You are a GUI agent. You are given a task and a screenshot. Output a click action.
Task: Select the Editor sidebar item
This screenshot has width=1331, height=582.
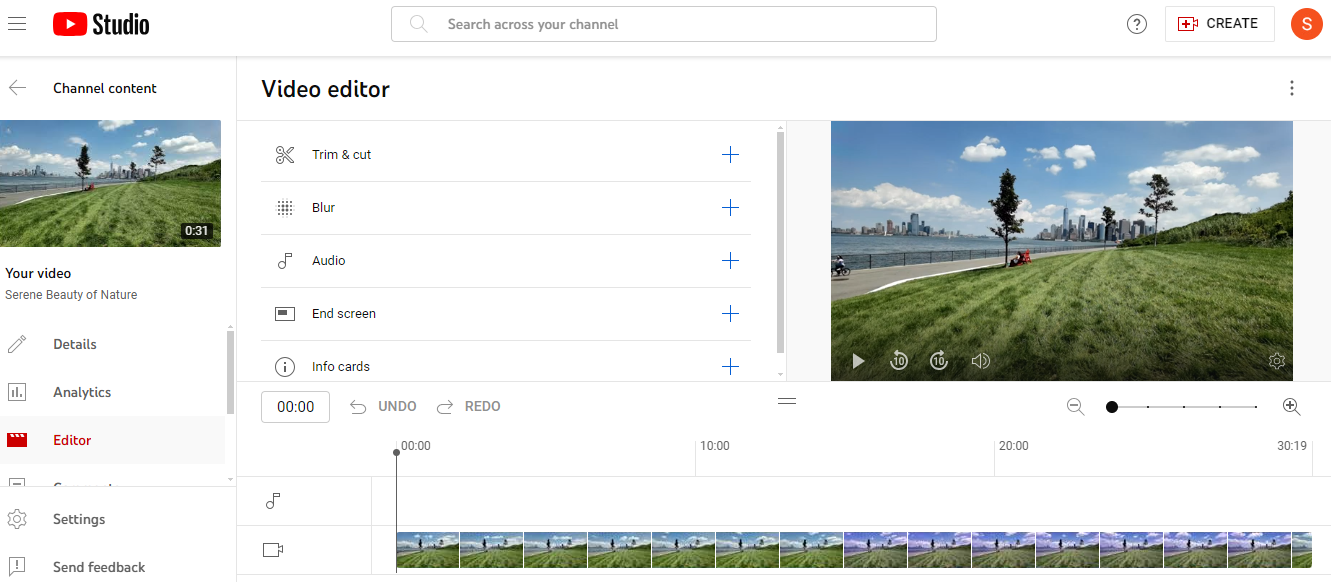pos(112,440)
